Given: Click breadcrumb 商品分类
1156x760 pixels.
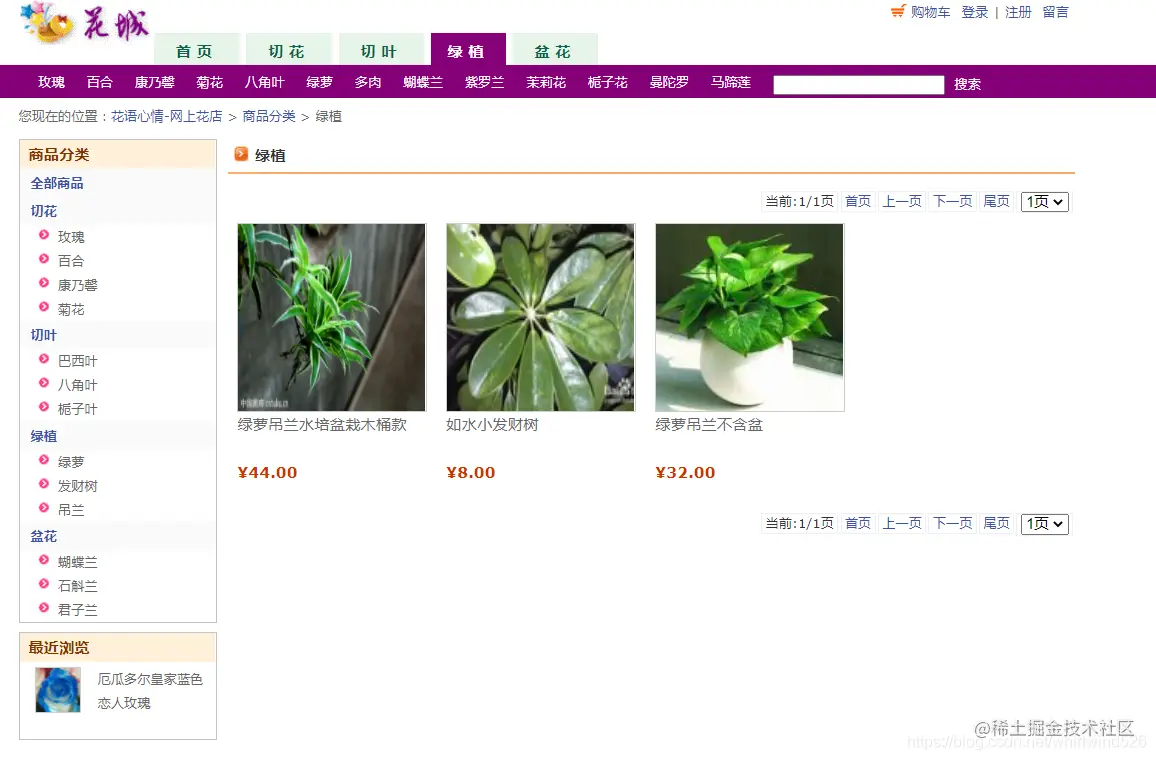Looking at the screenshot, I should [269, 116].
